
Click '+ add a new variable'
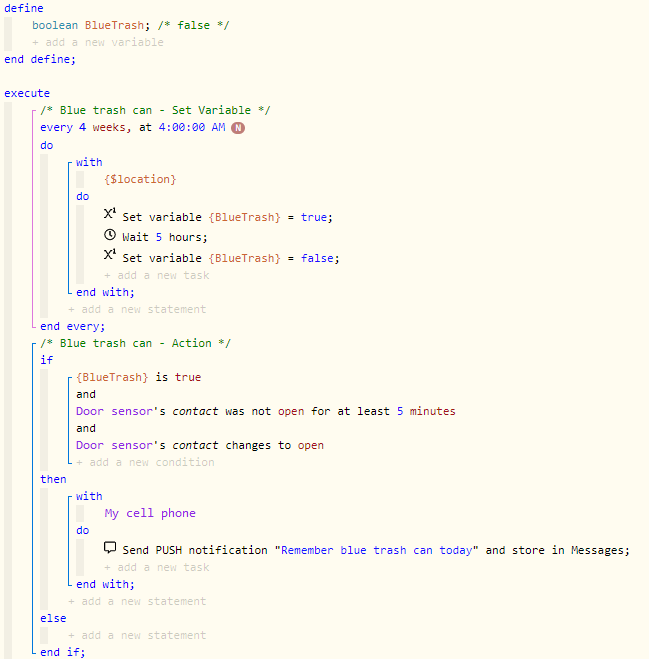click(98, 42)
